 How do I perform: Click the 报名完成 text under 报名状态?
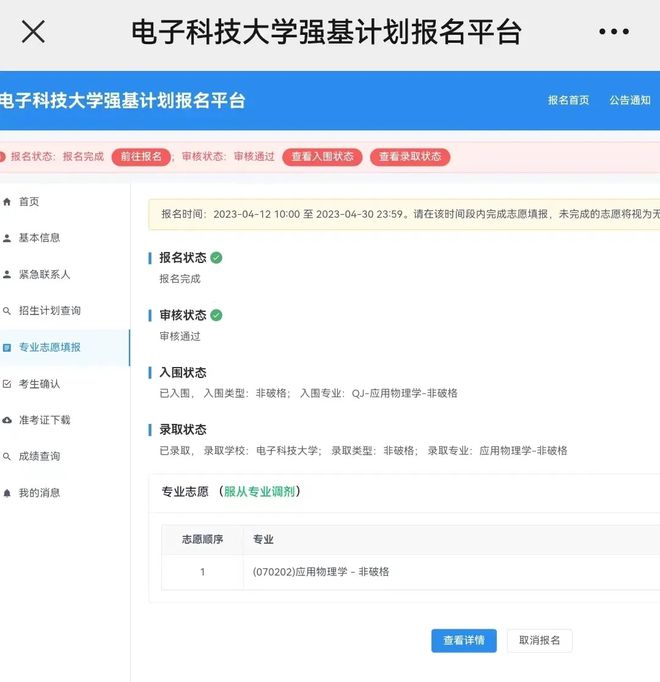click(x=180, y=279)
